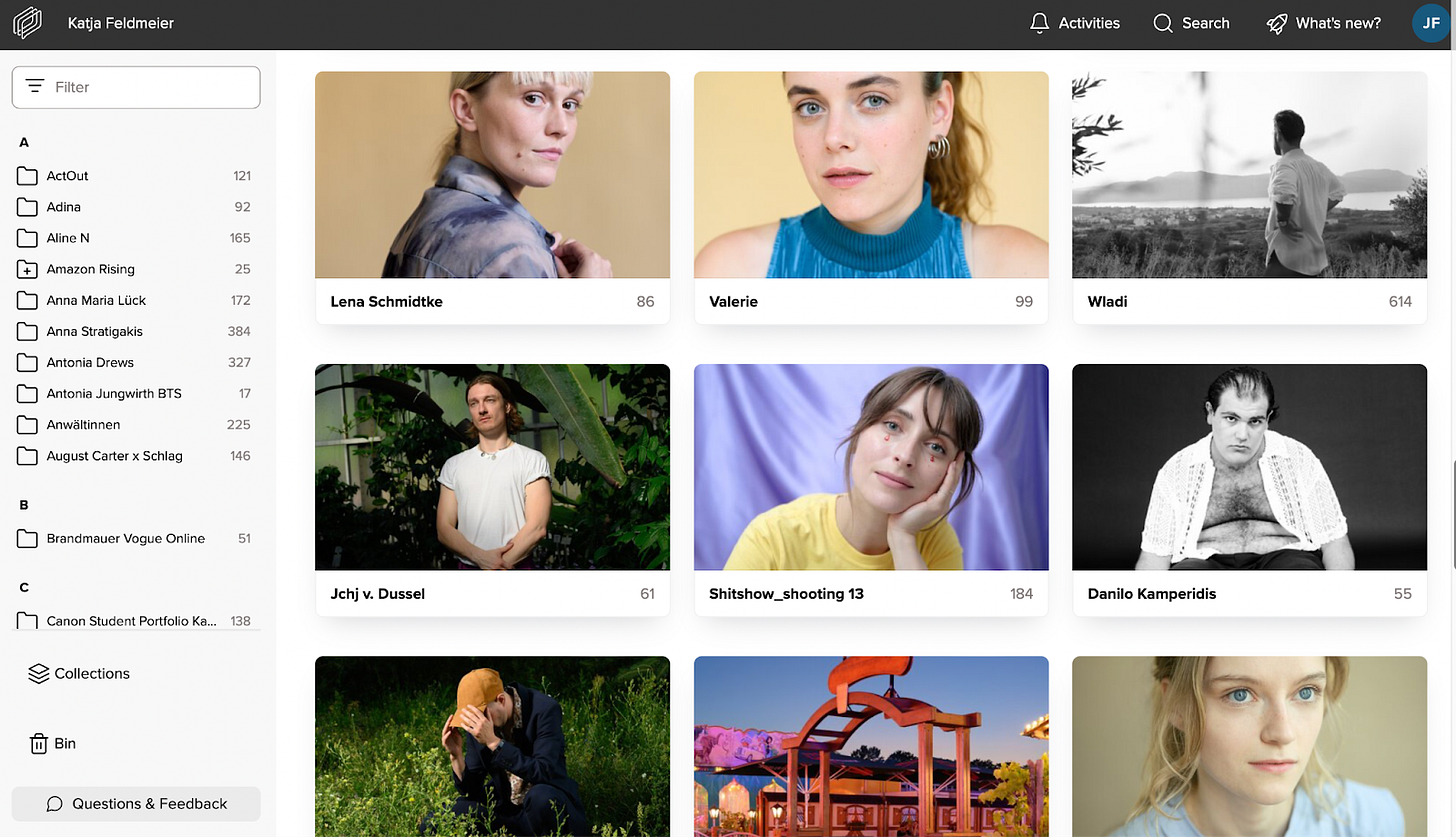The height and width of the screenshot is (837, 1456).
Task: Open the Lena Schmidtke gallery thumbnail
Action: pyautogui.click(x=492, y=175)
